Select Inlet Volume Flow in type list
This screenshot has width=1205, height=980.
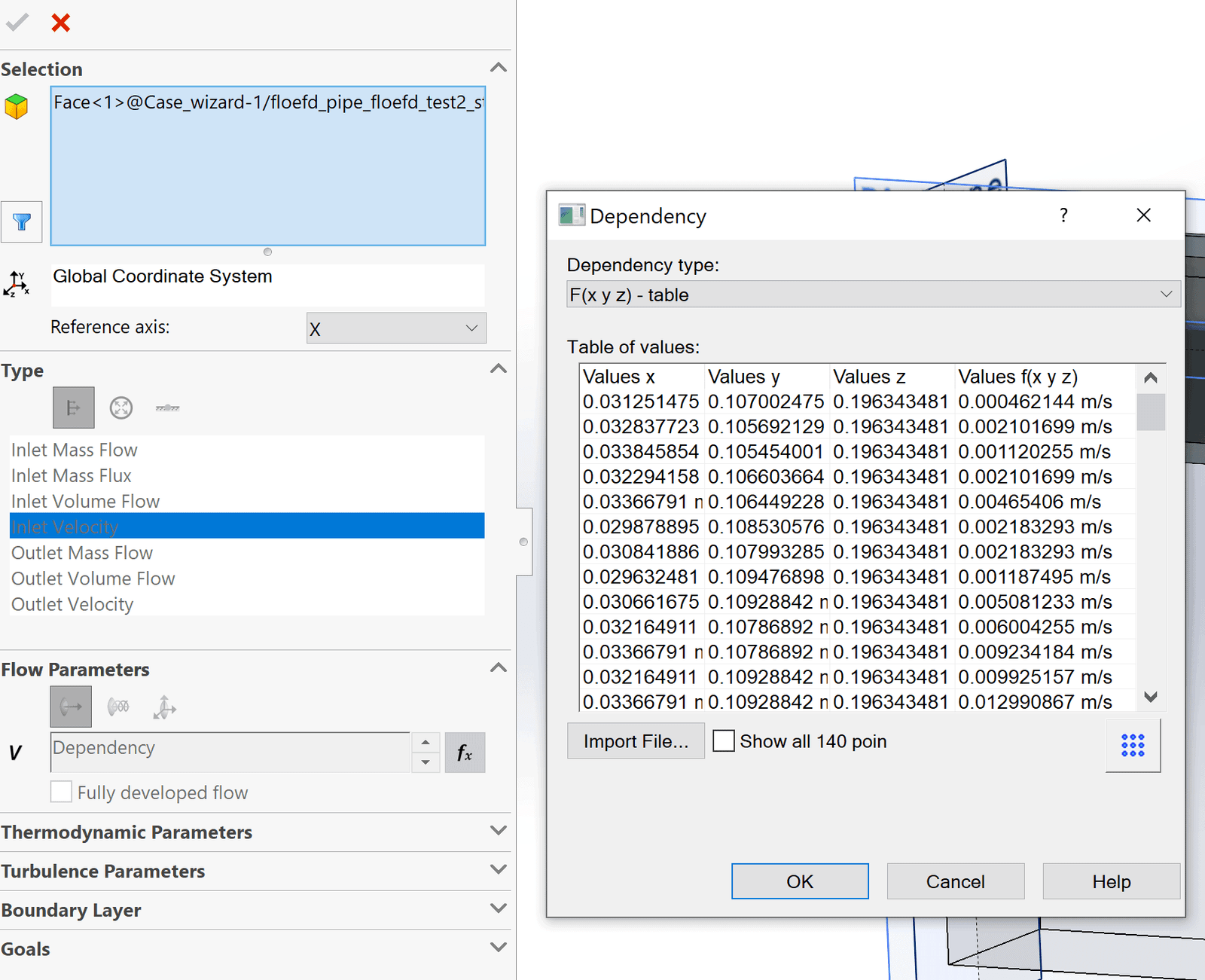(247, 501)
